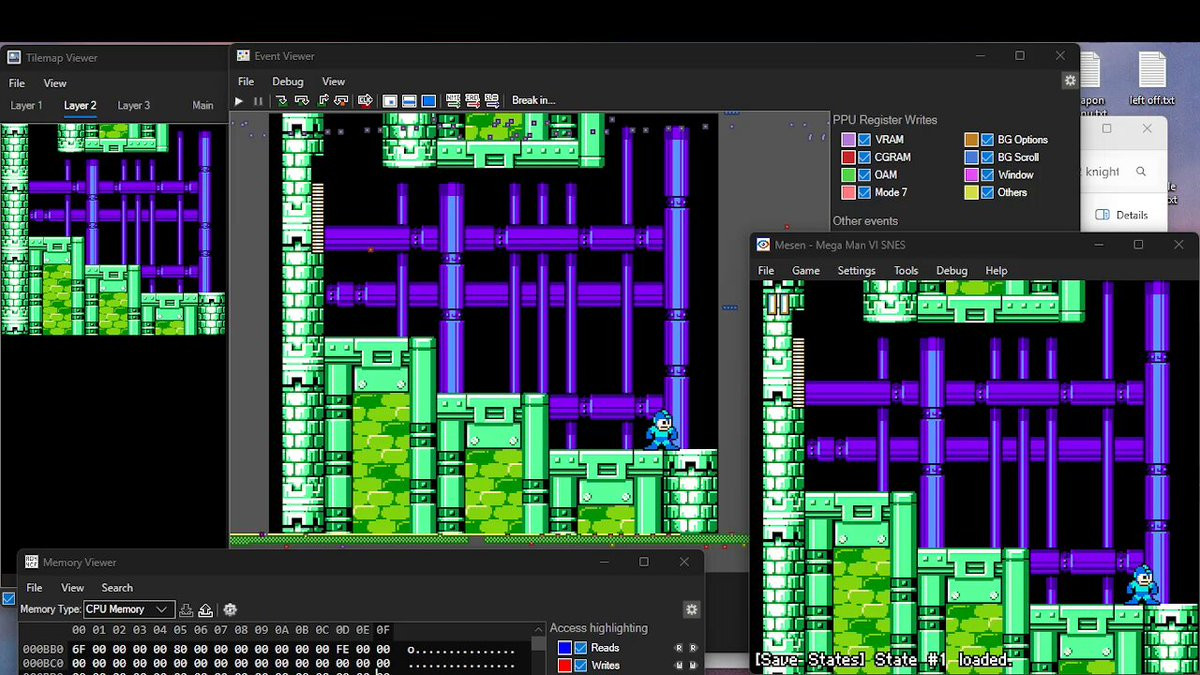Open the left off.txt desktop file icon
Image resolution: width=1200 pixels, height=675 pixels.
(1151, 78)
